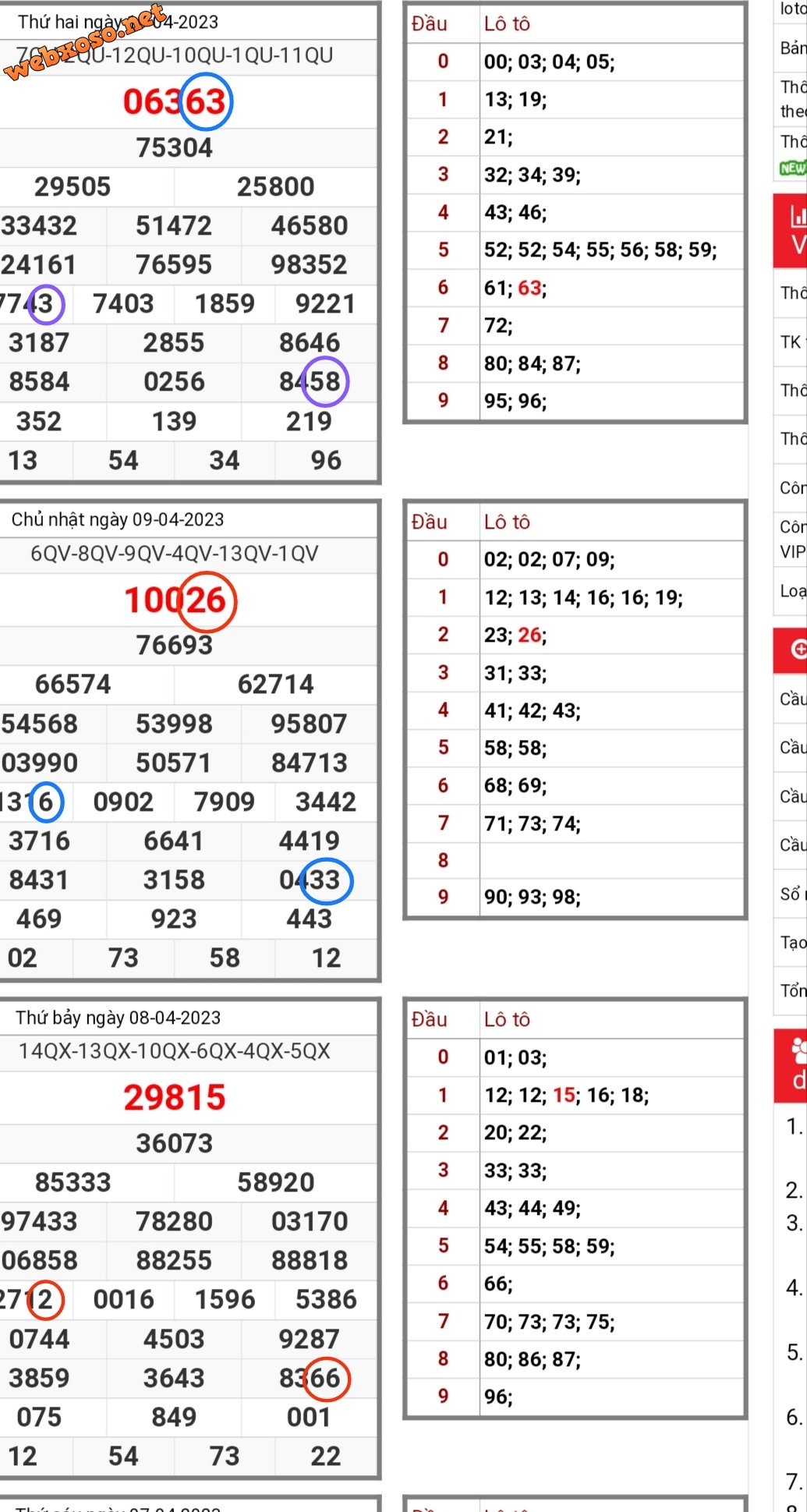Select the number 1596
The image size is (807, 1512).
[x=225, y=1299]
